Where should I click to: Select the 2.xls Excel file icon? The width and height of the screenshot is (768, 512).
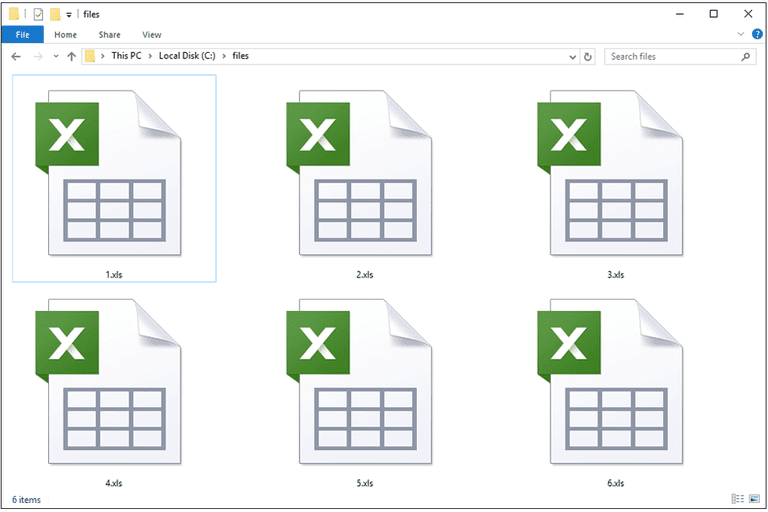360,172
